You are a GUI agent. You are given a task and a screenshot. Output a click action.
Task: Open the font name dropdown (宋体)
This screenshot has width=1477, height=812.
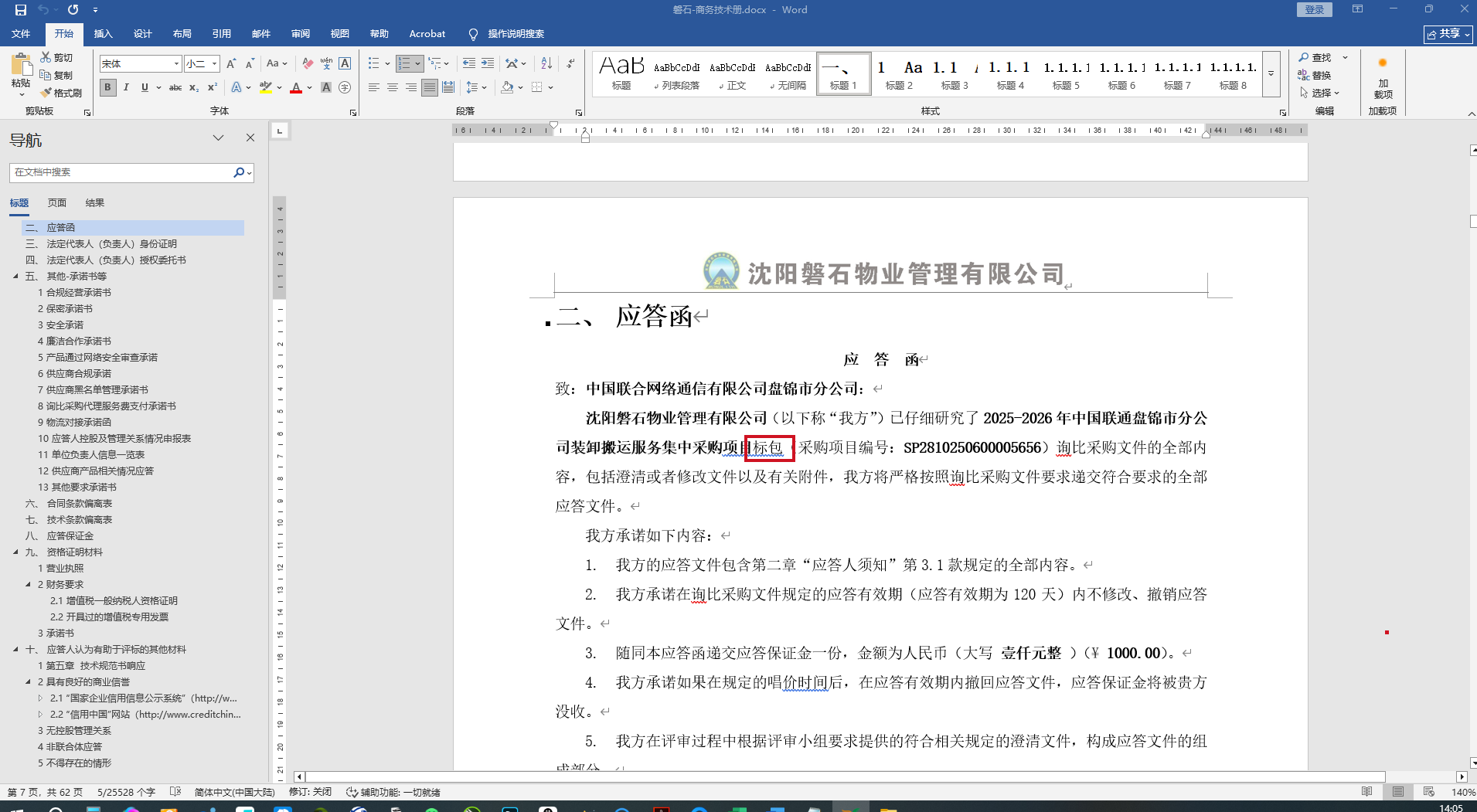[176, 63]
